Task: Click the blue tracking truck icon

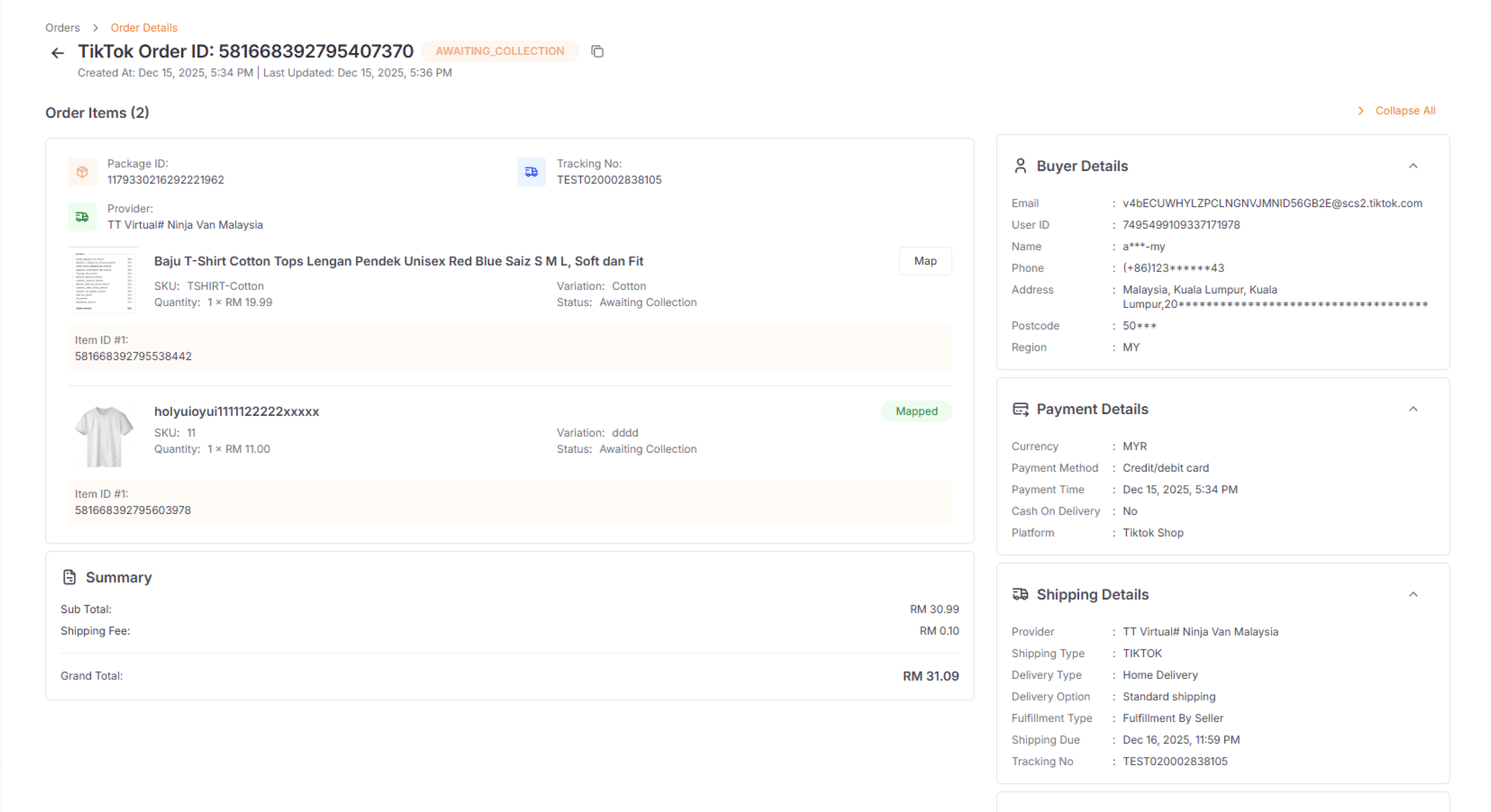Action: click(x=531, y=172)
